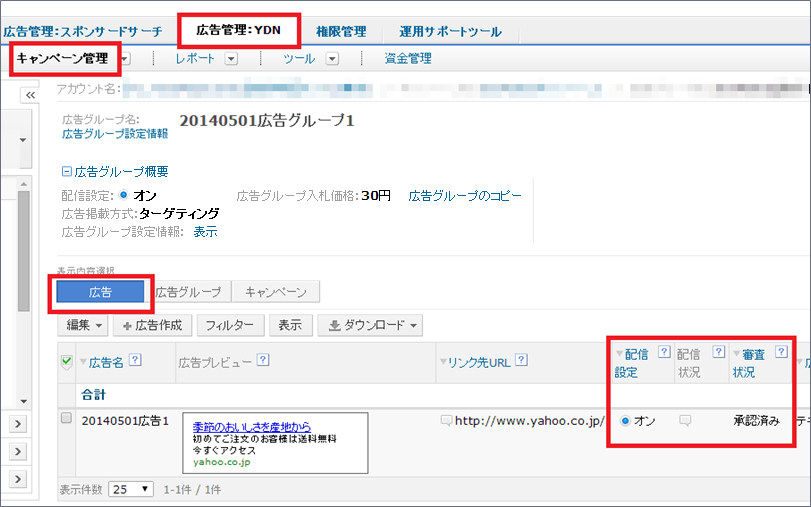The height and width of the screenshot is (507, 811).
Task: Click sidebar scrollbar up arrow
Action: (24, 184)
